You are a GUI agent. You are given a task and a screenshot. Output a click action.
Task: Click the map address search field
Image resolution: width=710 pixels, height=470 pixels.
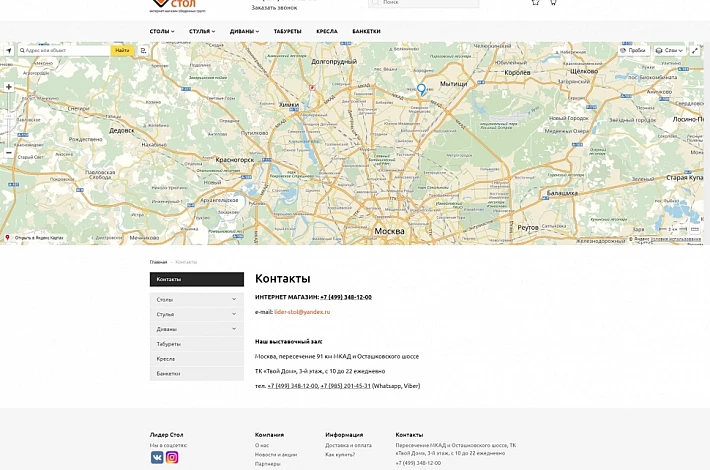click(x=64, y=51)
